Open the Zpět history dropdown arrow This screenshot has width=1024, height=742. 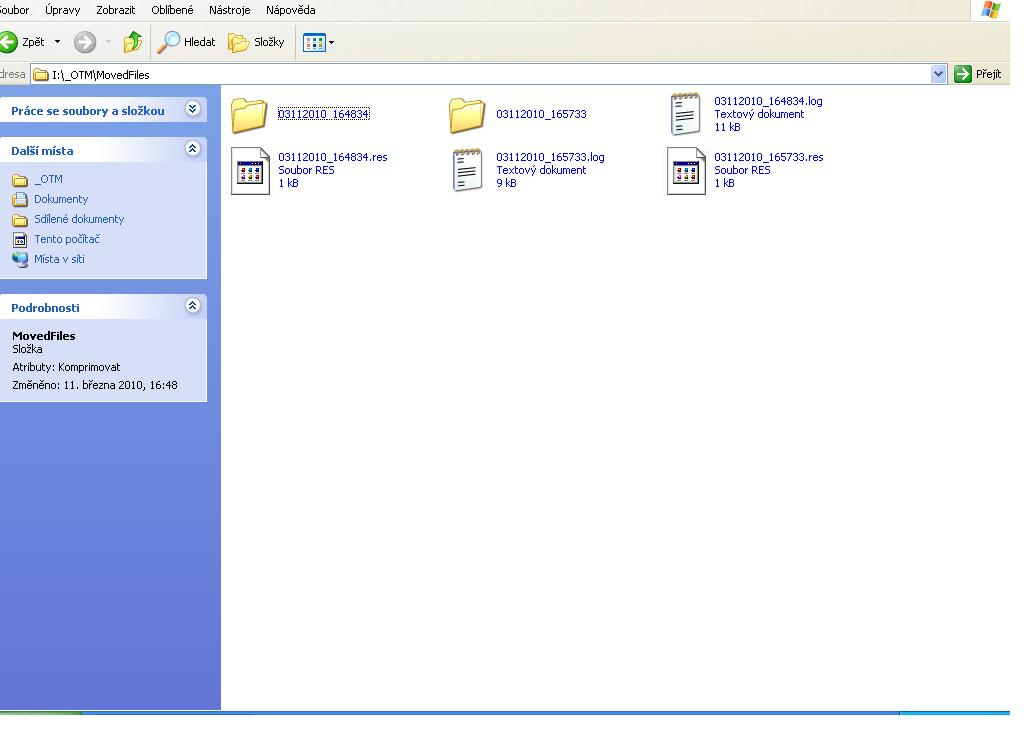[x=57, y=42]
